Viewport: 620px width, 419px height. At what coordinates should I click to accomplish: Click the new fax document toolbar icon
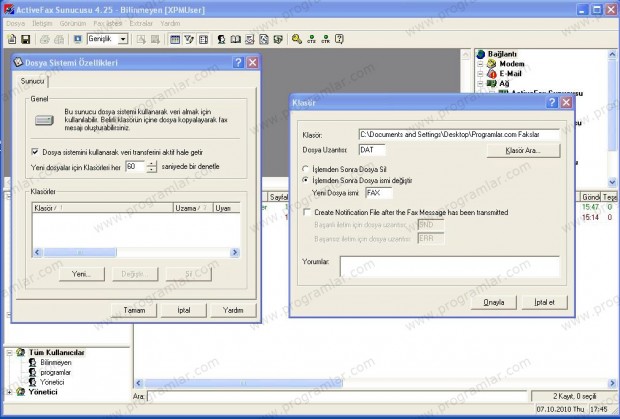tap(12, 39)
